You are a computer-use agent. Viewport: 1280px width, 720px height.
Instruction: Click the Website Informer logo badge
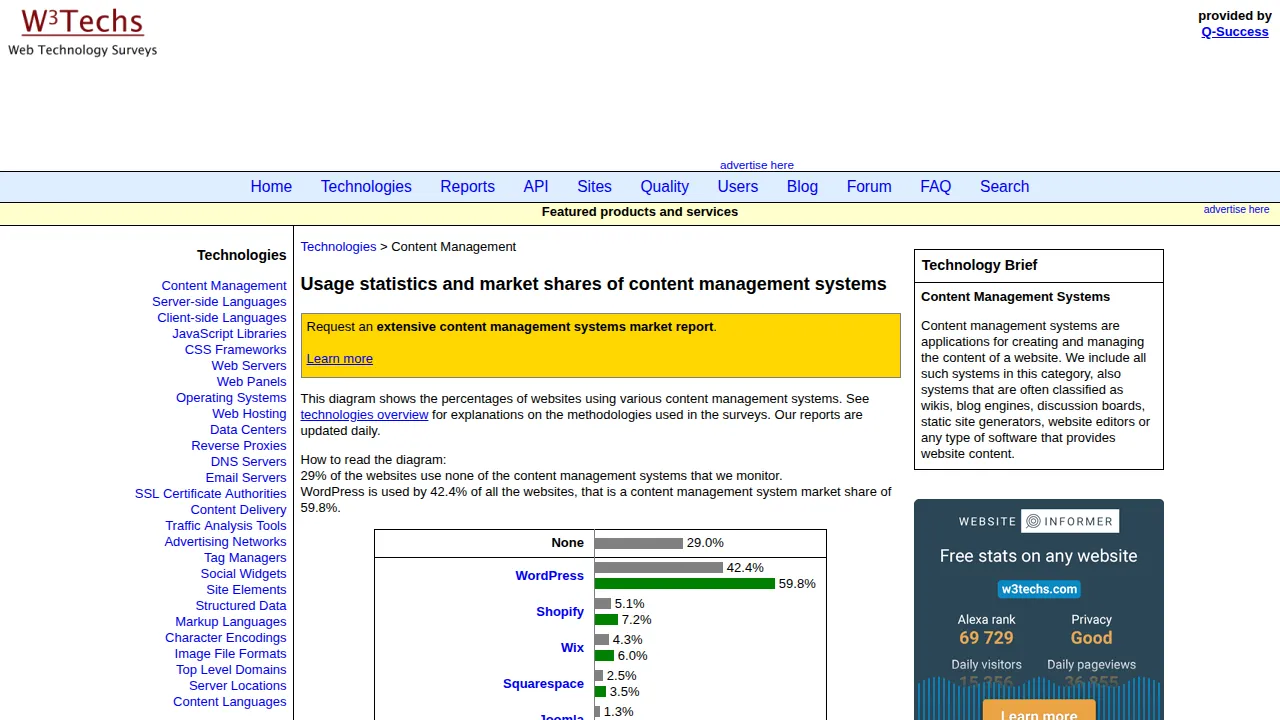(1038, 521)
